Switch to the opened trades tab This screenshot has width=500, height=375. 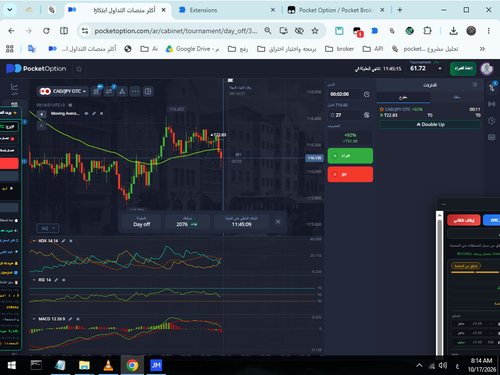403,97
